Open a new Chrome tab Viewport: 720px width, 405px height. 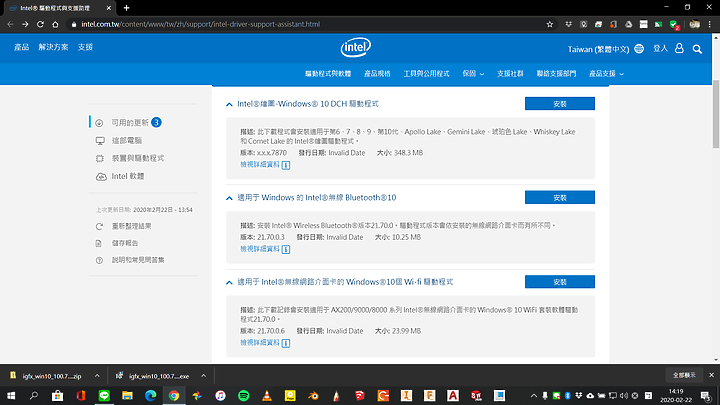click(126, 8)
